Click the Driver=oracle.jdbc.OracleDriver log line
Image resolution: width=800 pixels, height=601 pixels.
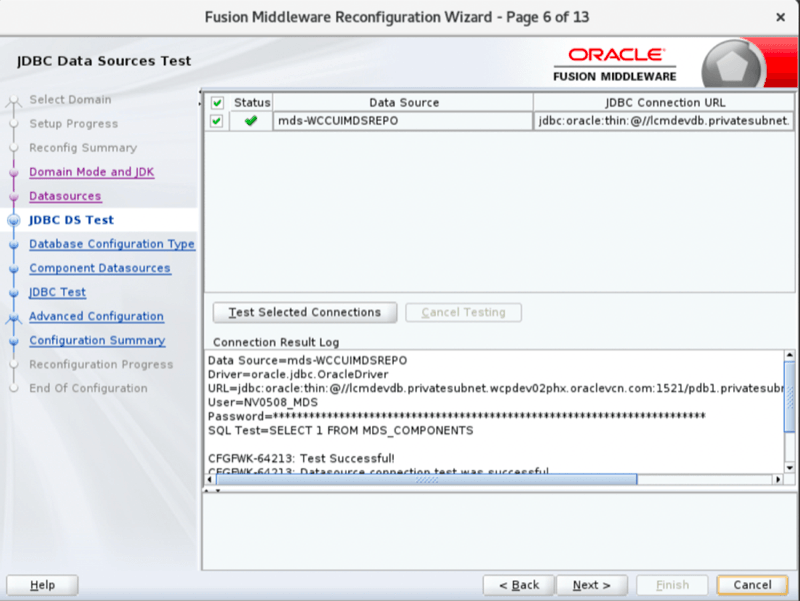(298, 374)
